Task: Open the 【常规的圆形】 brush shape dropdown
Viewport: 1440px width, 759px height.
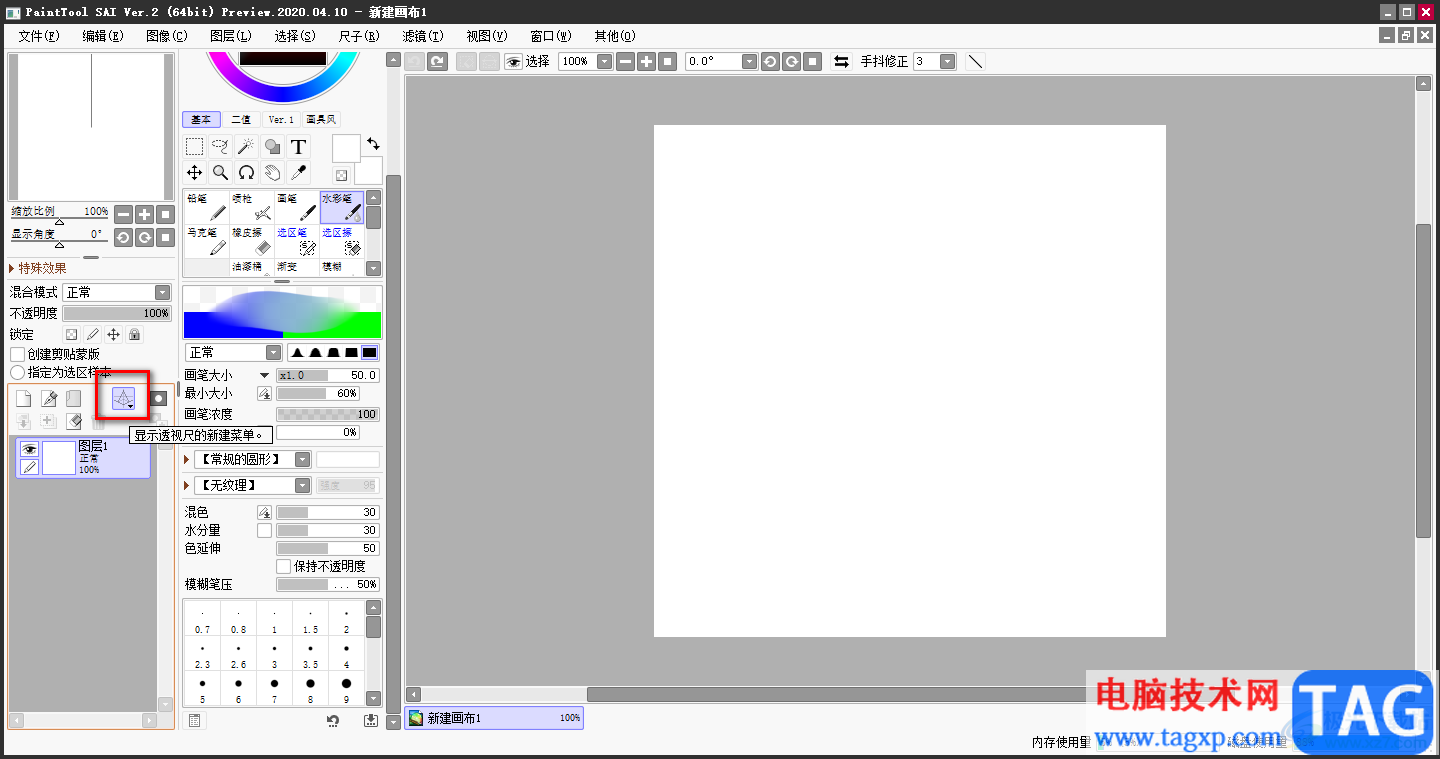Action: point(253,459)
